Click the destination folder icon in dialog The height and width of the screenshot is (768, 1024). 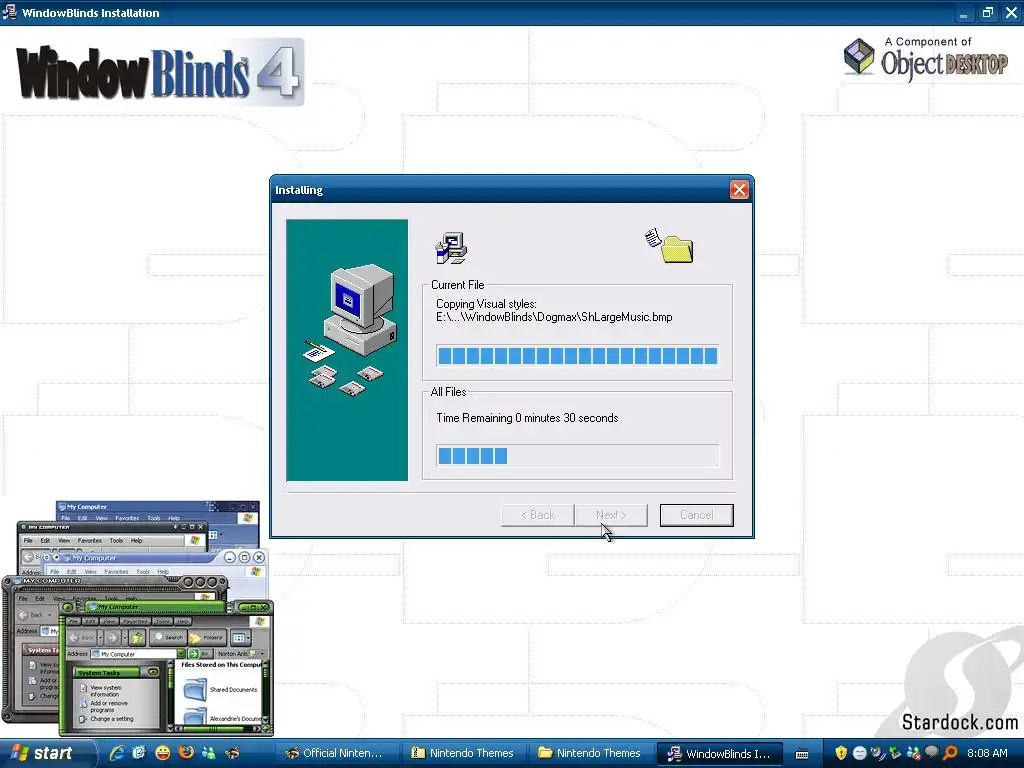669,246
